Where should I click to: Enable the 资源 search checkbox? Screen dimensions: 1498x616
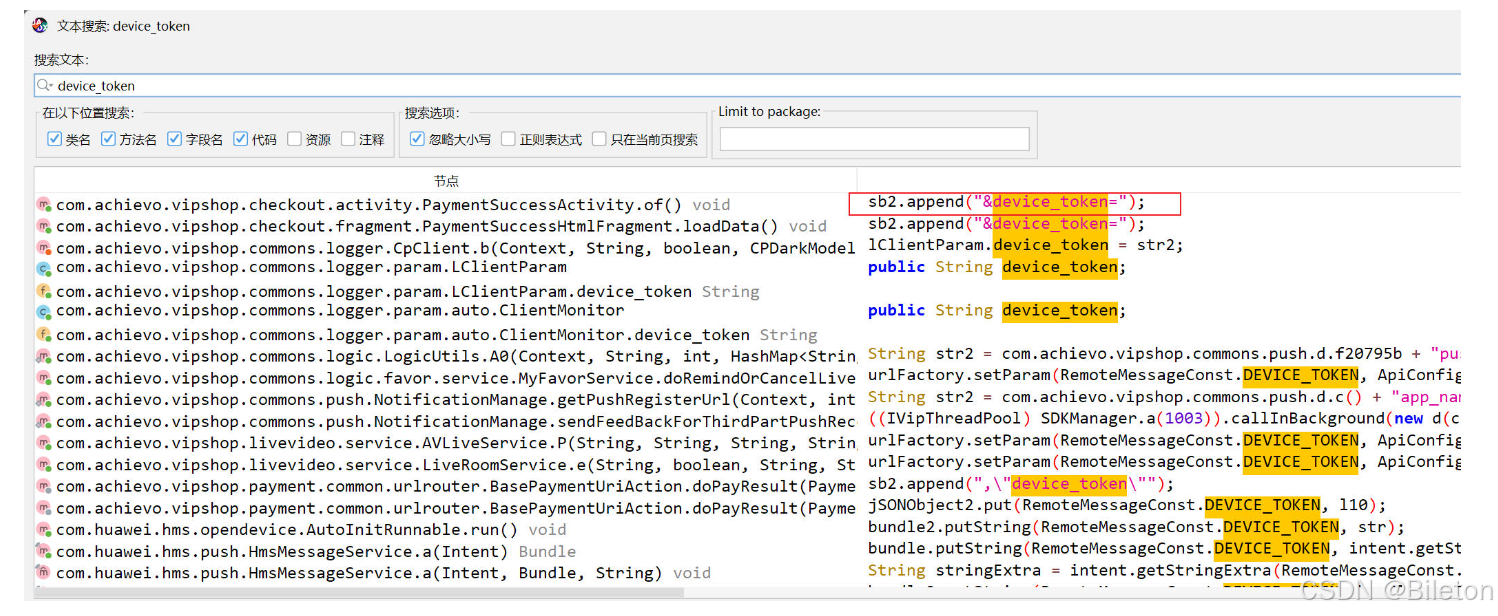(x=294, y=140)
